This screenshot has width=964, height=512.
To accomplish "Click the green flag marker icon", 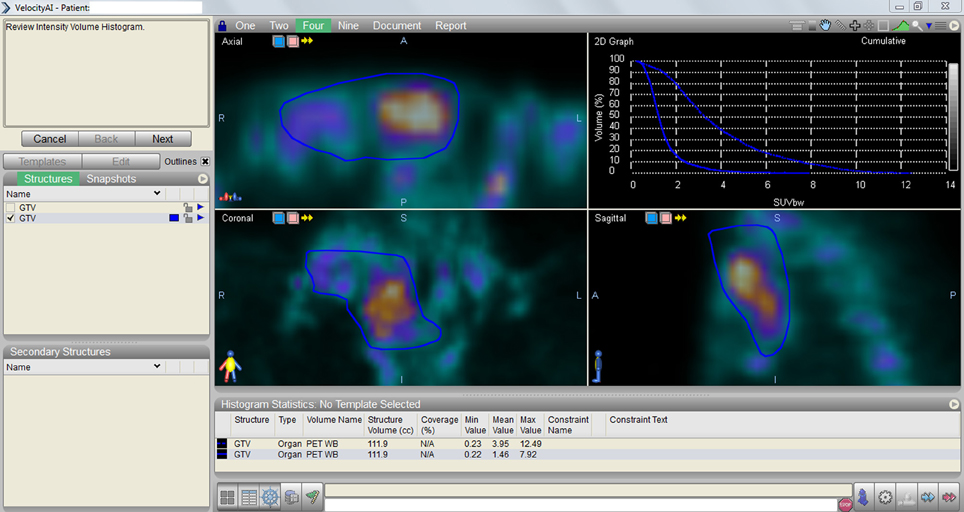I will tap(313, 497).
